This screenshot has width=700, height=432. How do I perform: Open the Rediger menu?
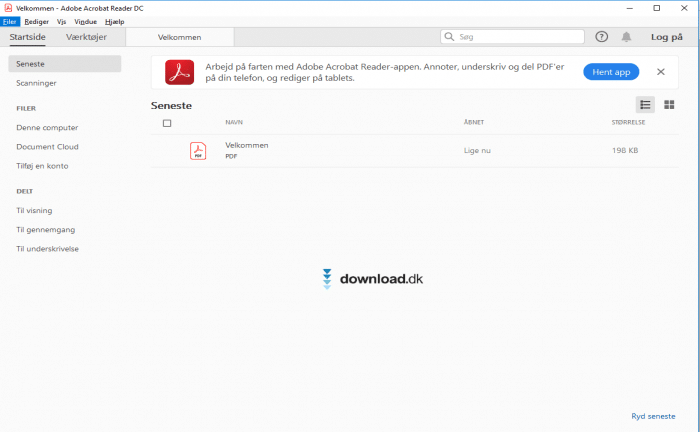coord(37,21)
